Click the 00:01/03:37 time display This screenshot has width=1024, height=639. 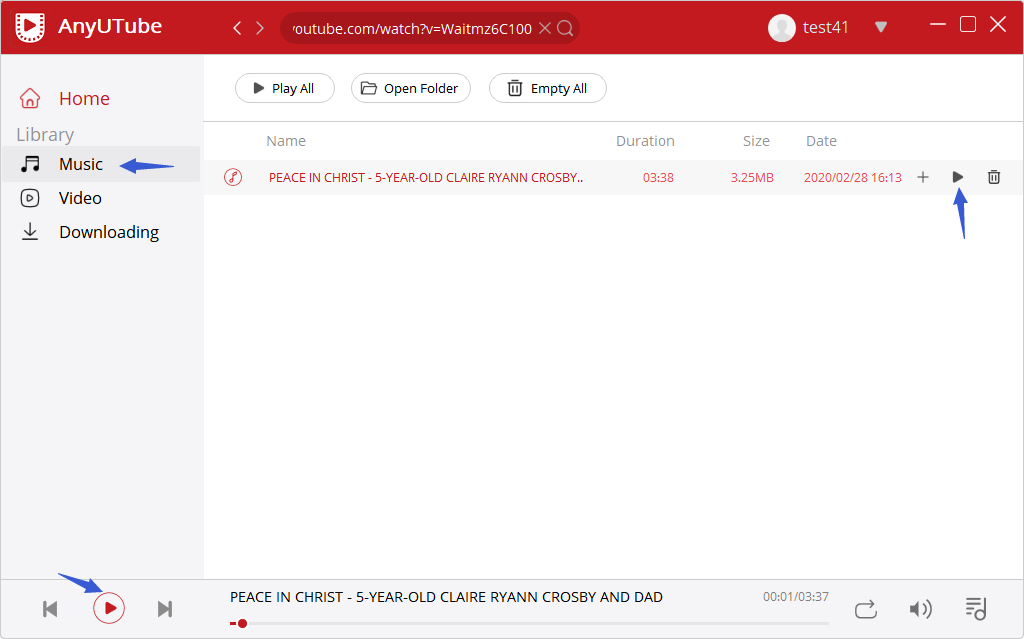pos(795,597)
